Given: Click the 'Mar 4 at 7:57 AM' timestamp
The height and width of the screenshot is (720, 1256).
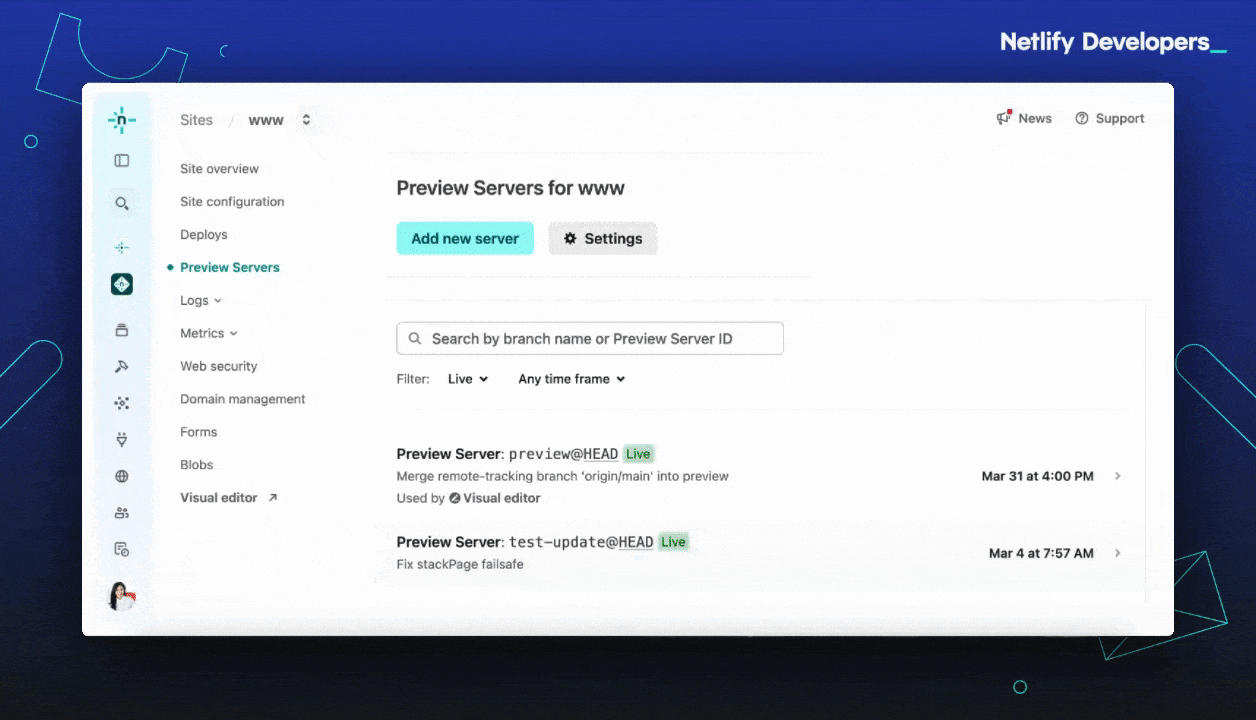Looking at the screenshot, I should [x=1041, y=553].
